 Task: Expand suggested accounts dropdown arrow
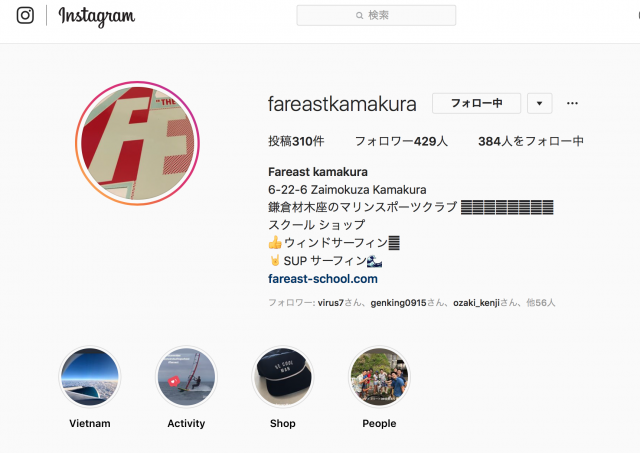coord(540,103)
